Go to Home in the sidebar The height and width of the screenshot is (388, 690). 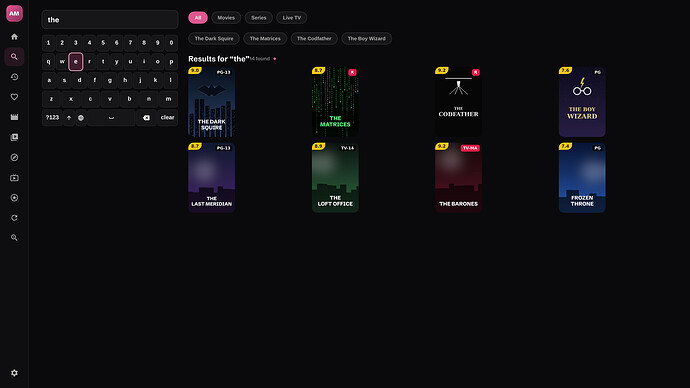coord(14,37)
